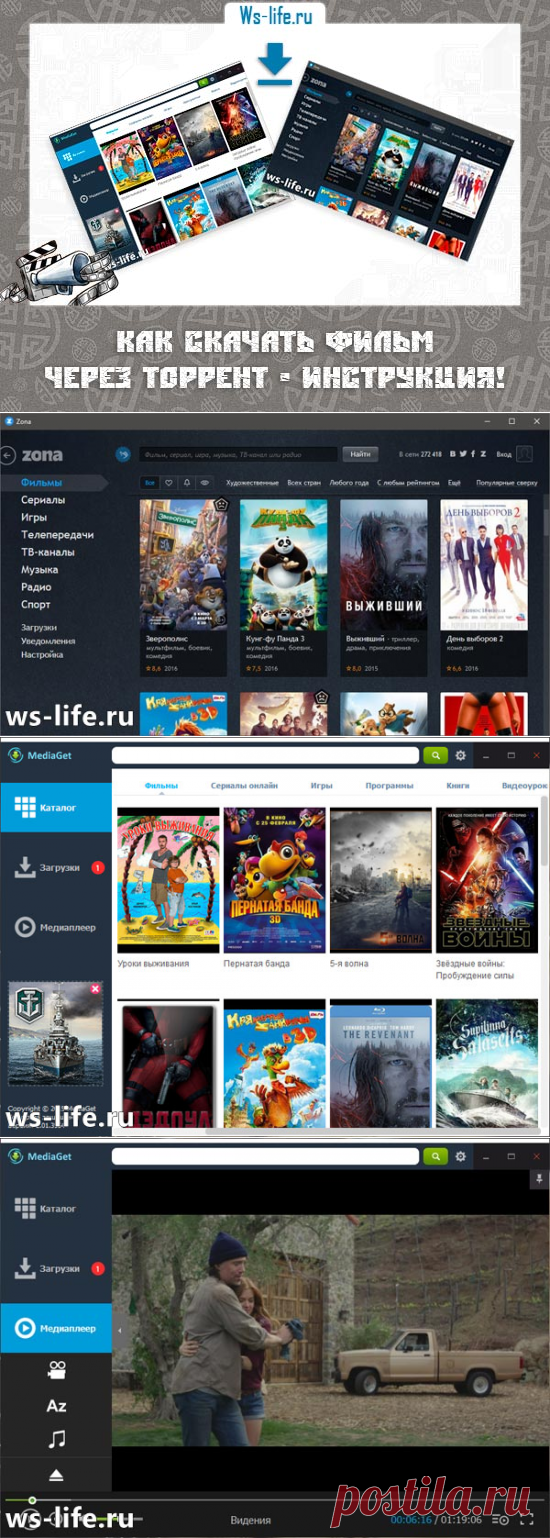Image resolution: width=550 pixels, height=1538 pixels.
Task: Select 'Сериалы' in Zona sidebar
Action: click(x=43, y=499)
